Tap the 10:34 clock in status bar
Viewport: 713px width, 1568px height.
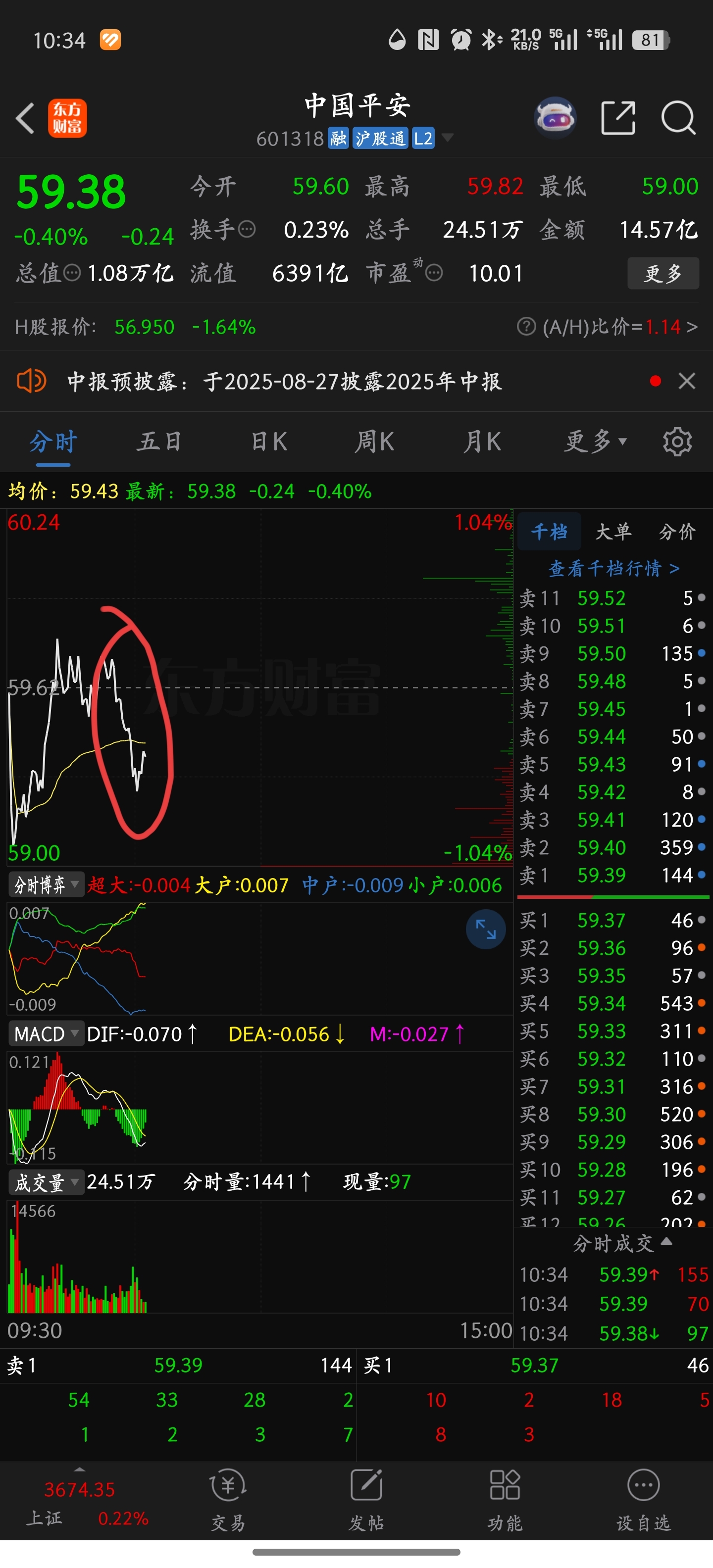(x=59, y=40)
